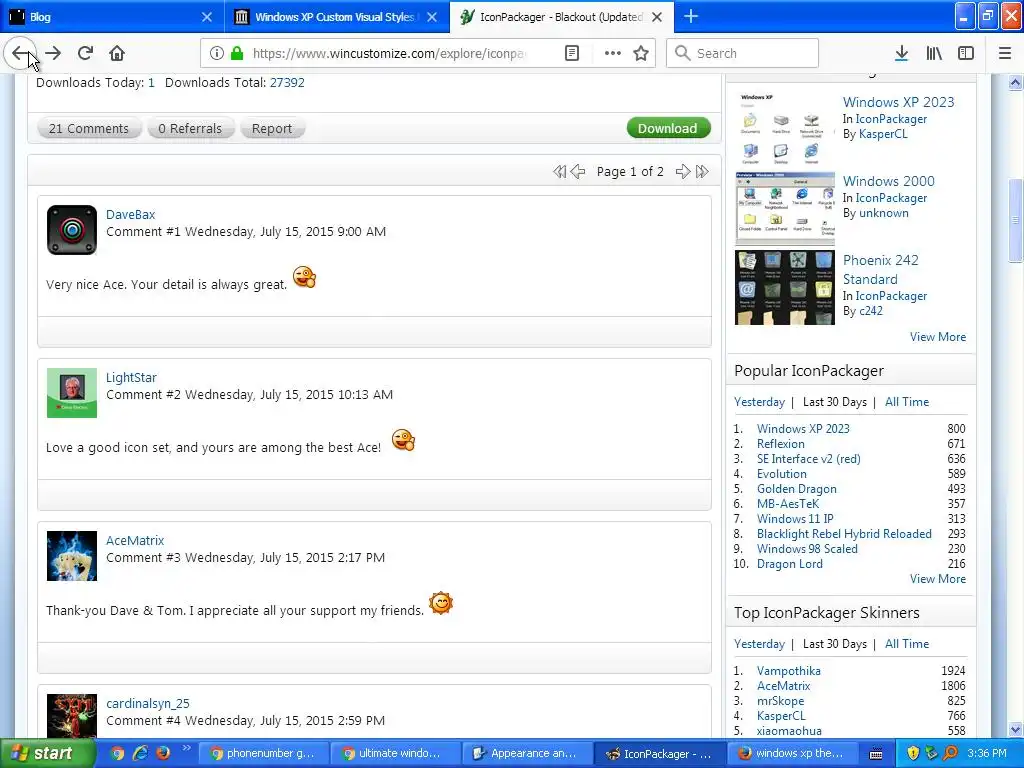Jump to first comments page double-left arrow

(x=560, y=172)
